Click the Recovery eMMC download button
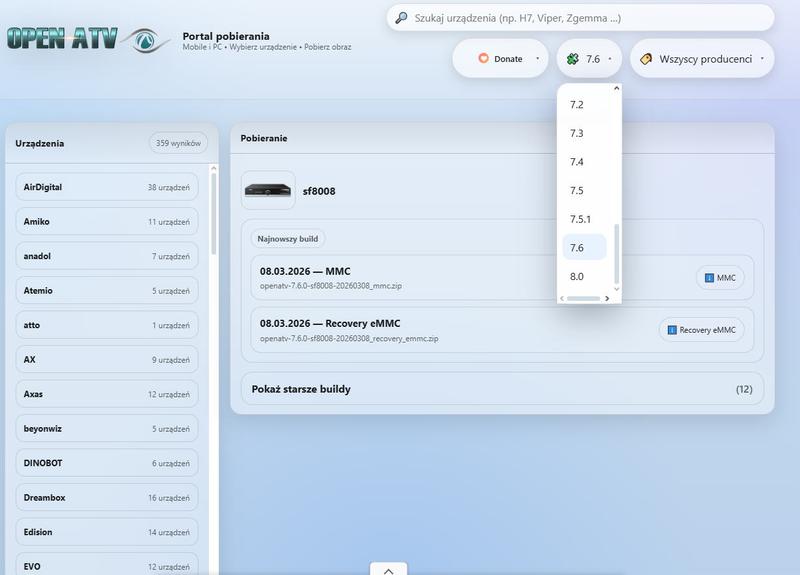This screenshot has width=800, height=575. [702, 330]
